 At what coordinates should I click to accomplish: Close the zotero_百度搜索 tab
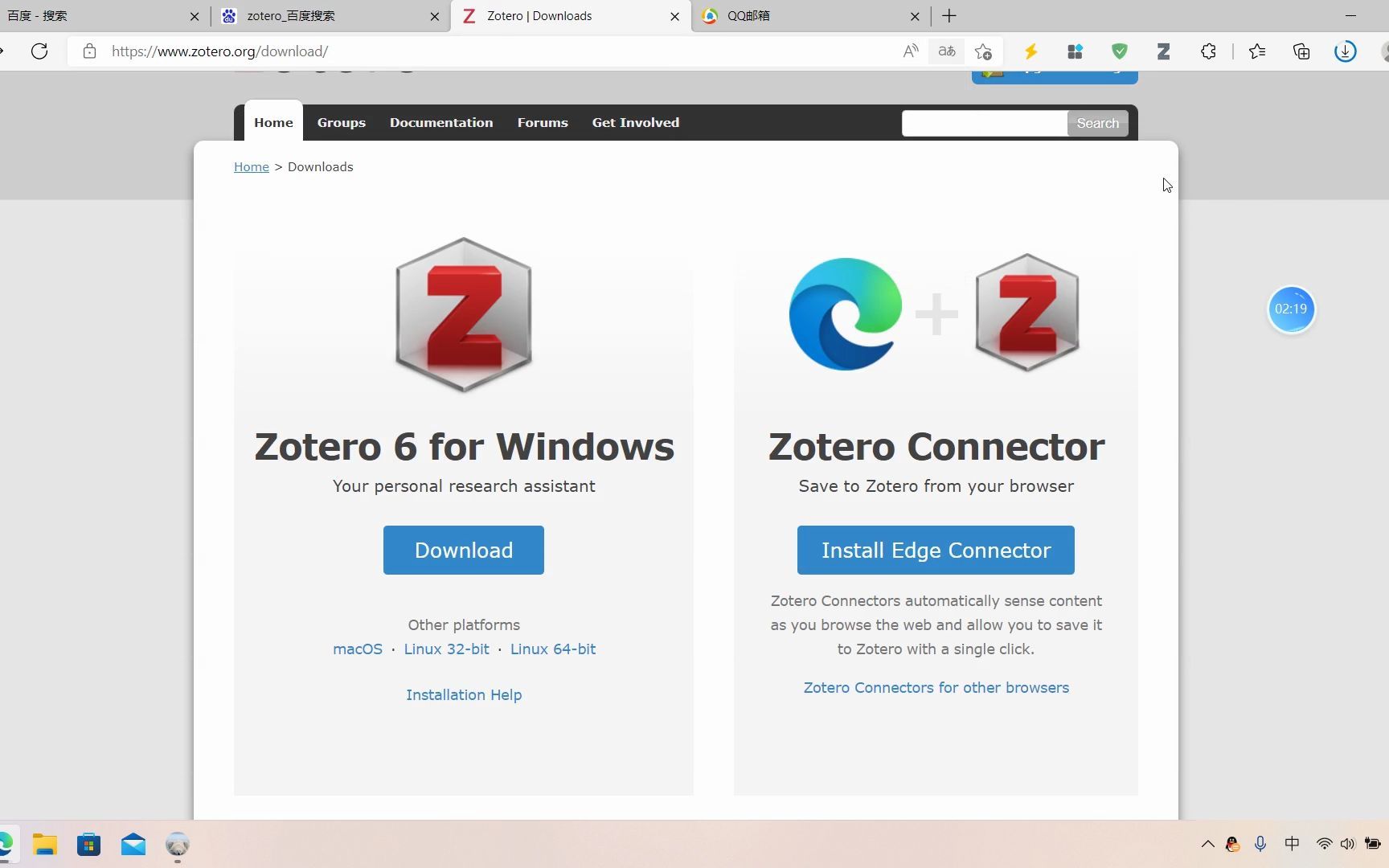pyautogui.click(x=435, y=16)
